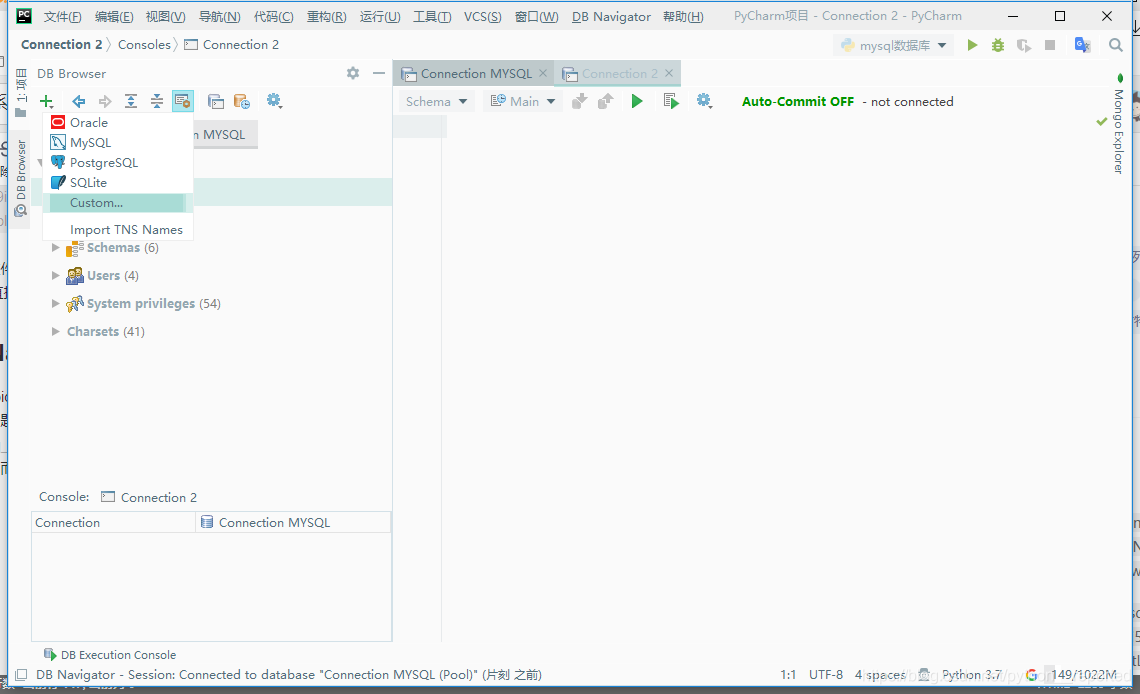This screenshot has width=1140, height=694.
Task: Open the Schema dropdown
Action: (x=436, y=102)
